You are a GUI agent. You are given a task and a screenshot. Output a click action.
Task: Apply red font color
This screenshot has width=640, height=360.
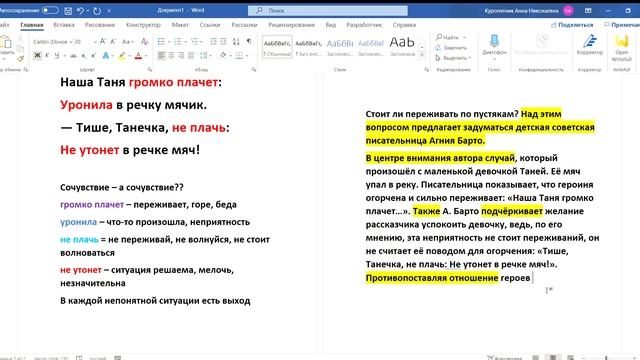pos(138,56)
